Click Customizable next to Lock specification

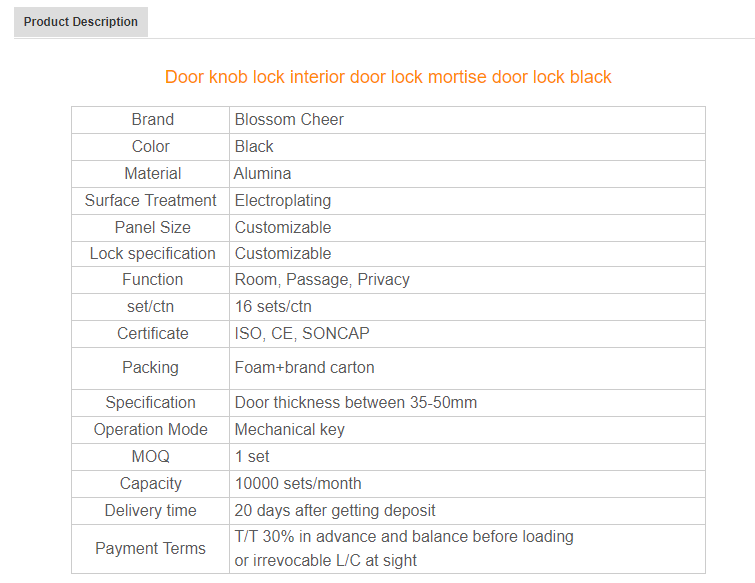pyautogui.click(x=283, y=254)
